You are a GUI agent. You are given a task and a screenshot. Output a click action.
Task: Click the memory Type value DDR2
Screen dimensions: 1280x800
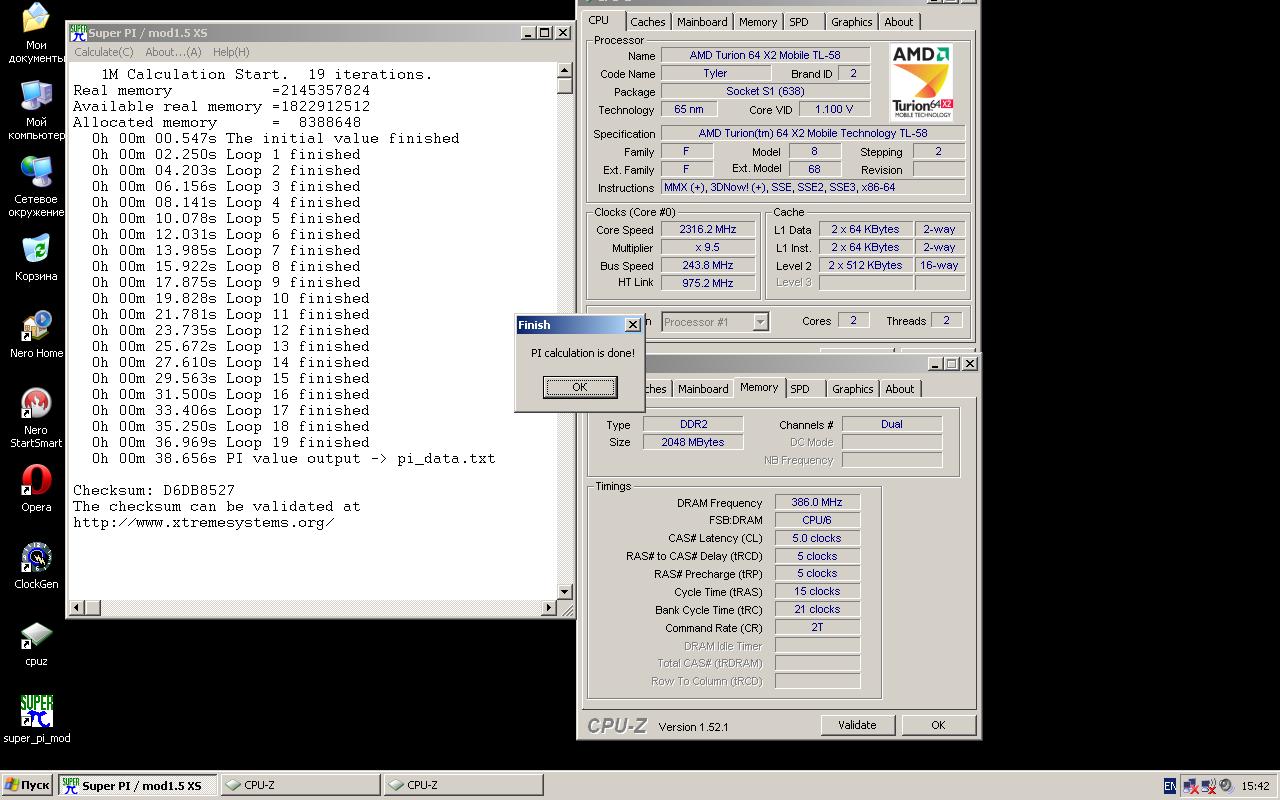point(692,424)
